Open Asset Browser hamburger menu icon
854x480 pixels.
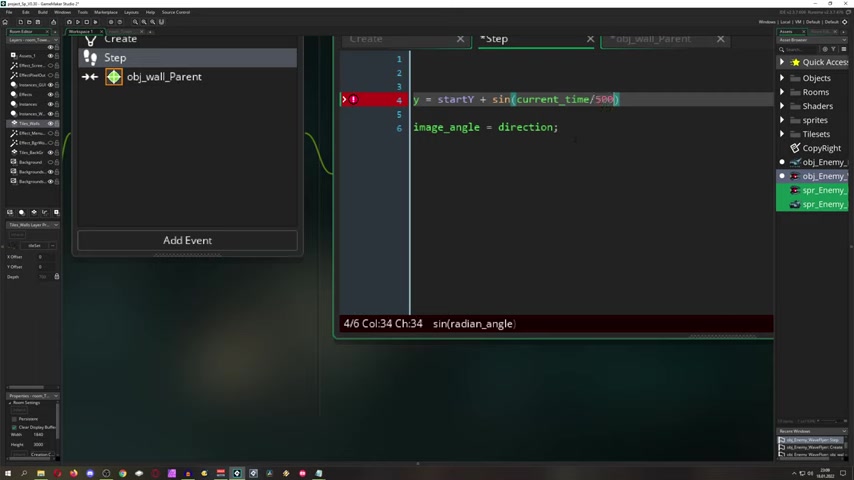tap(844, 49)
